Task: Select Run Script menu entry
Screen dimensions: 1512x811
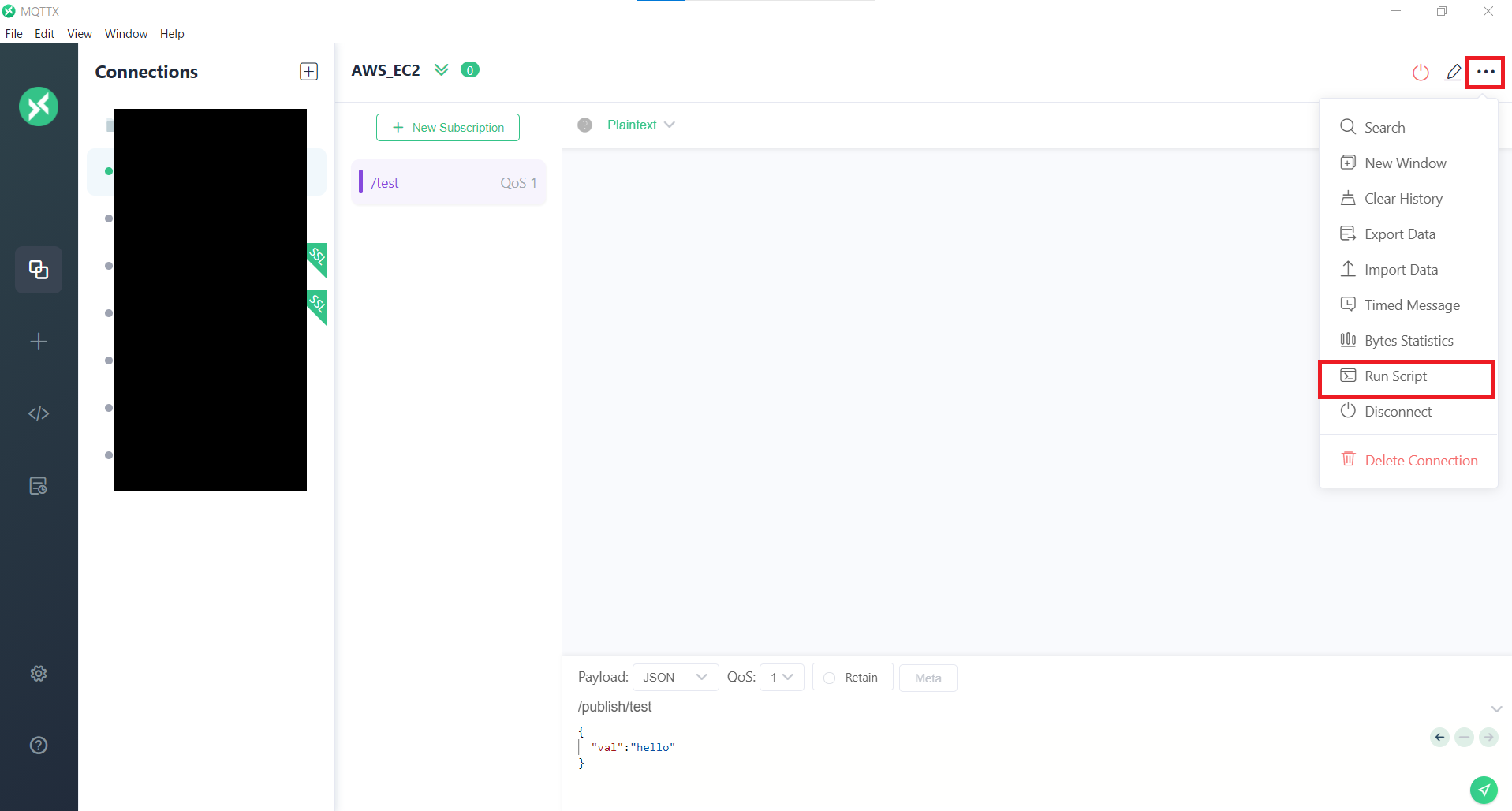Action: [x=1408, y=376]
